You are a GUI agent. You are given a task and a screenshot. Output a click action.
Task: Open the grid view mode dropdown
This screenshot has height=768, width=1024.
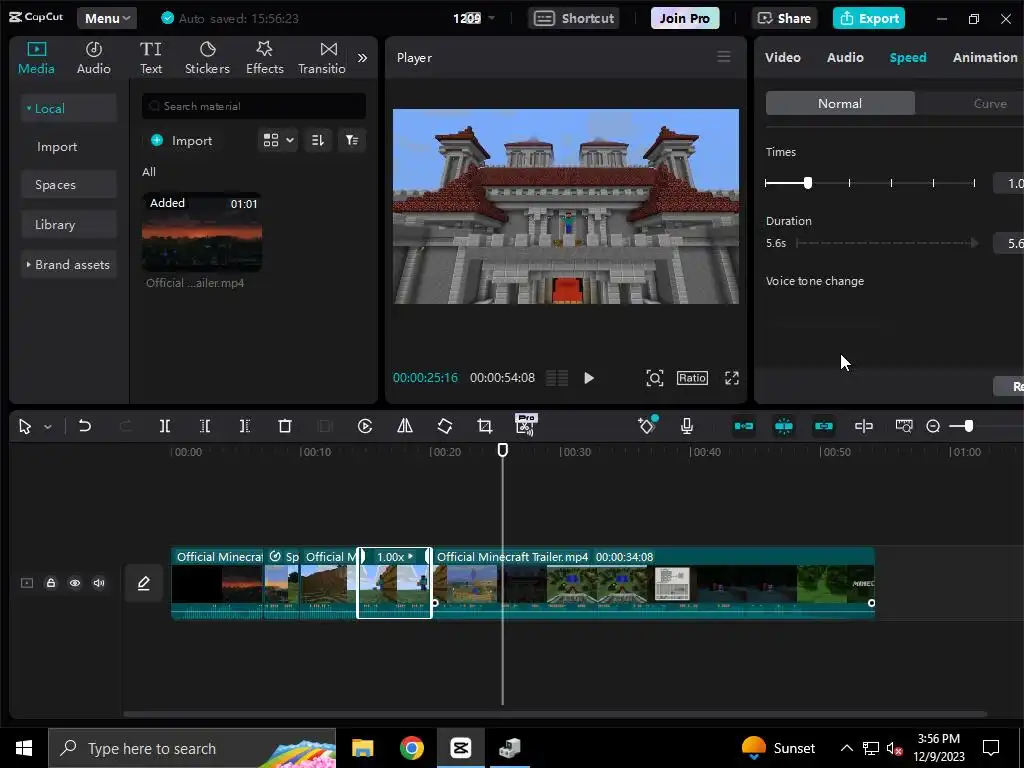point(279,140)
